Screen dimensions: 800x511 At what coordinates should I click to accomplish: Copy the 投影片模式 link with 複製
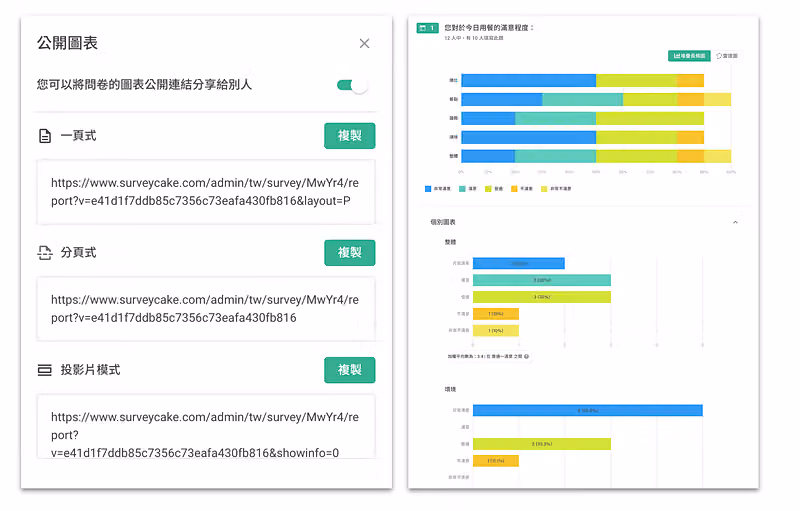[349, 370]
